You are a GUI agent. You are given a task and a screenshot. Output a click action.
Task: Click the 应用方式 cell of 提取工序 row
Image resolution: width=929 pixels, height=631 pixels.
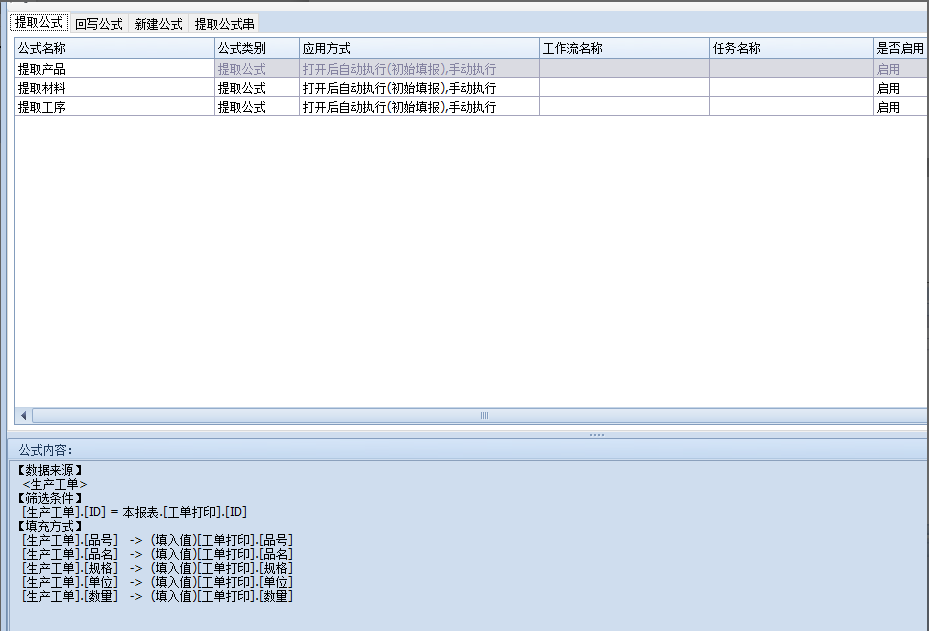click(x=400, y=107)
